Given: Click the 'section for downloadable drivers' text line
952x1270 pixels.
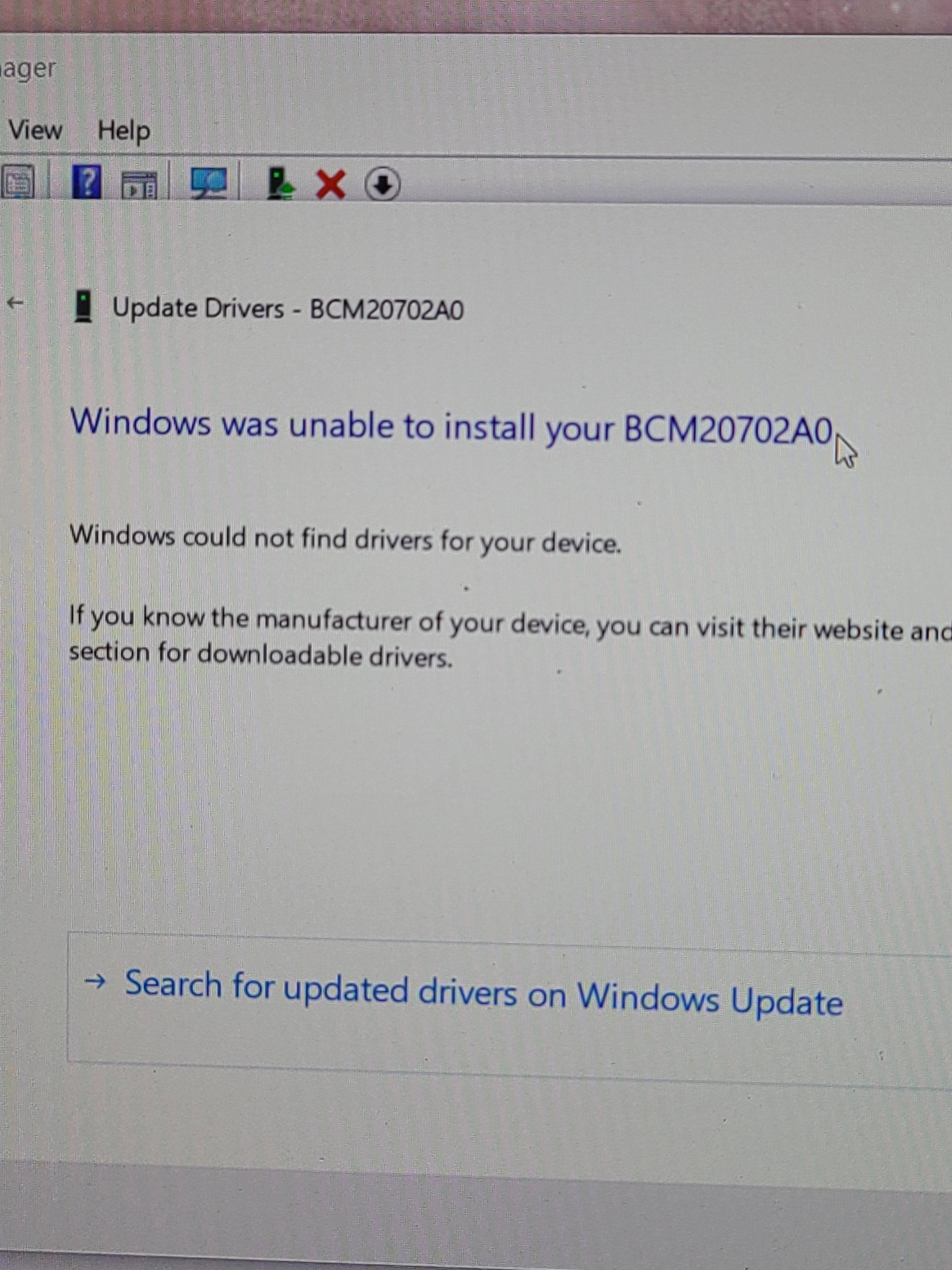Looking at the screenshot, I should click(261, 656).
